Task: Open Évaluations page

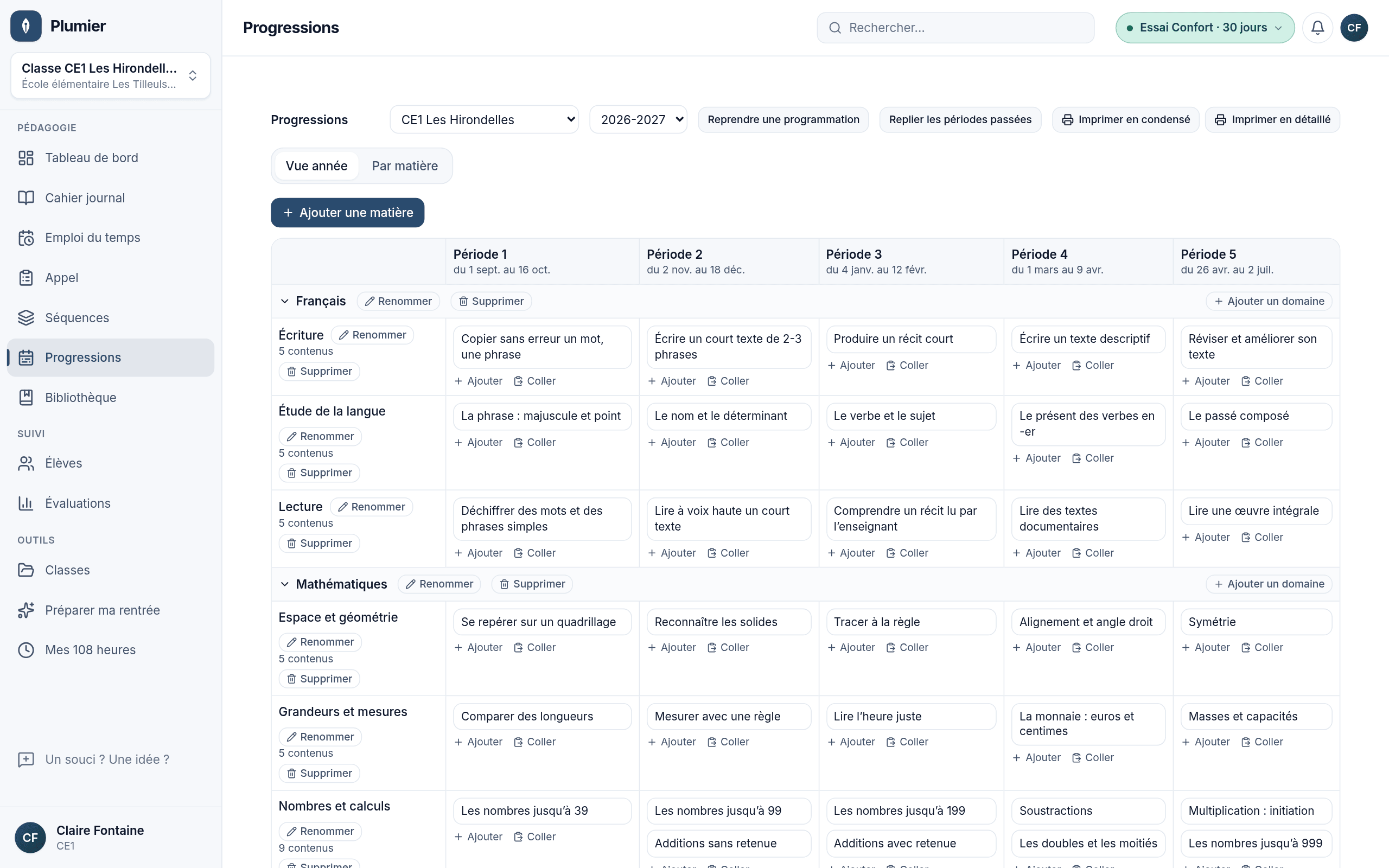Action: pyautogui.click(x=110, y=503)
